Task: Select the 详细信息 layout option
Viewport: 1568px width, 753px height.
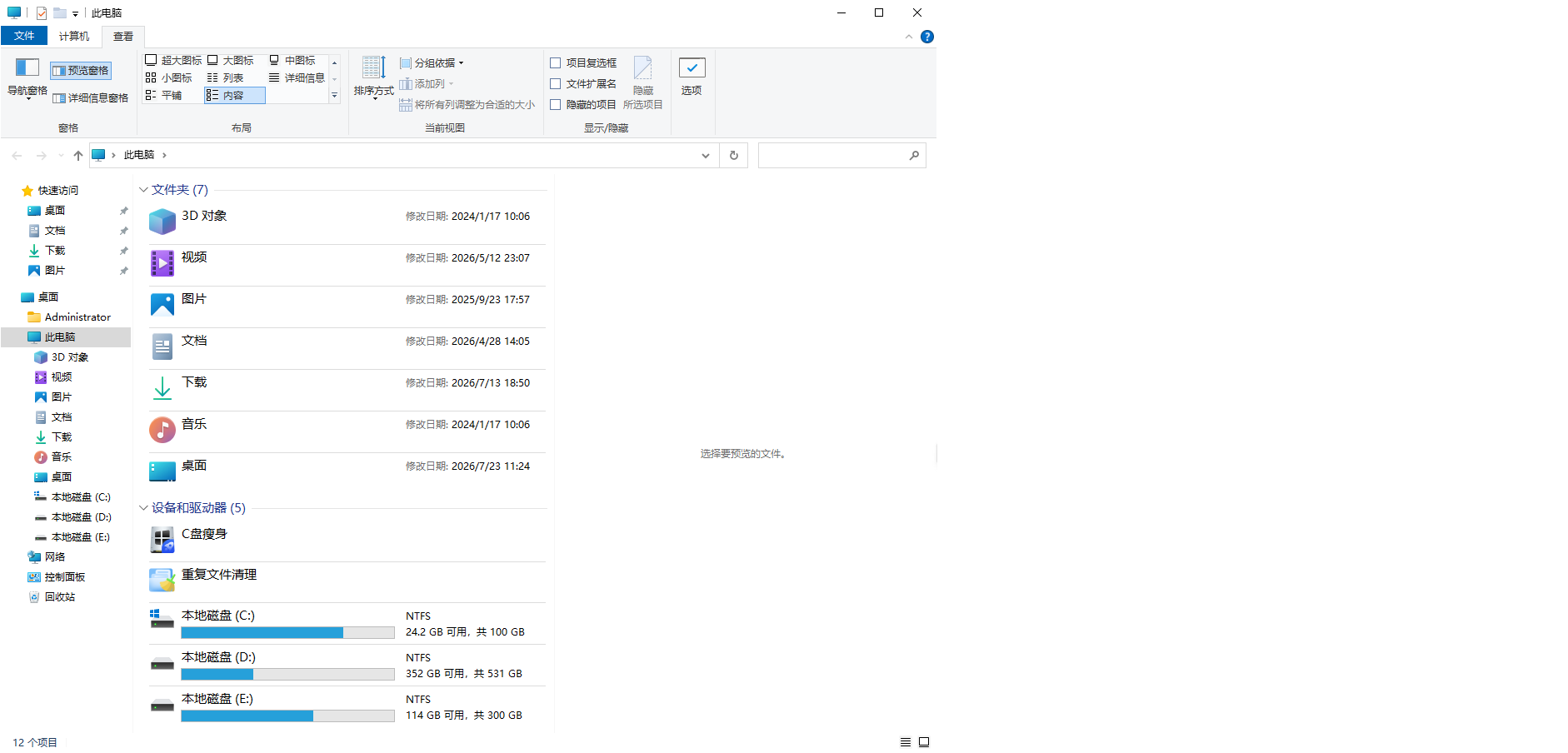Action: [x=297, y=78]
